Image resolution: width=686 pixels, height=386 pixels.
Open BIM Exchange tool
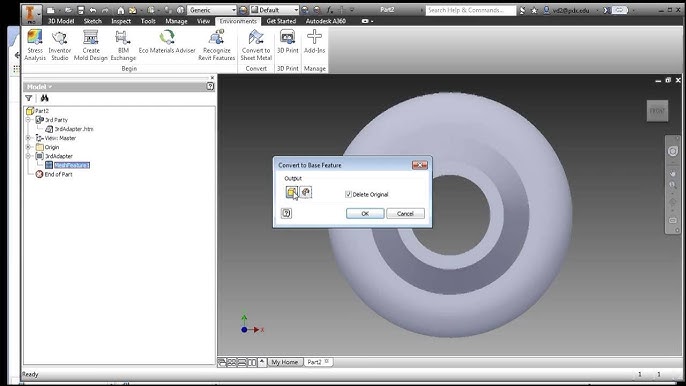coord(123,45)
